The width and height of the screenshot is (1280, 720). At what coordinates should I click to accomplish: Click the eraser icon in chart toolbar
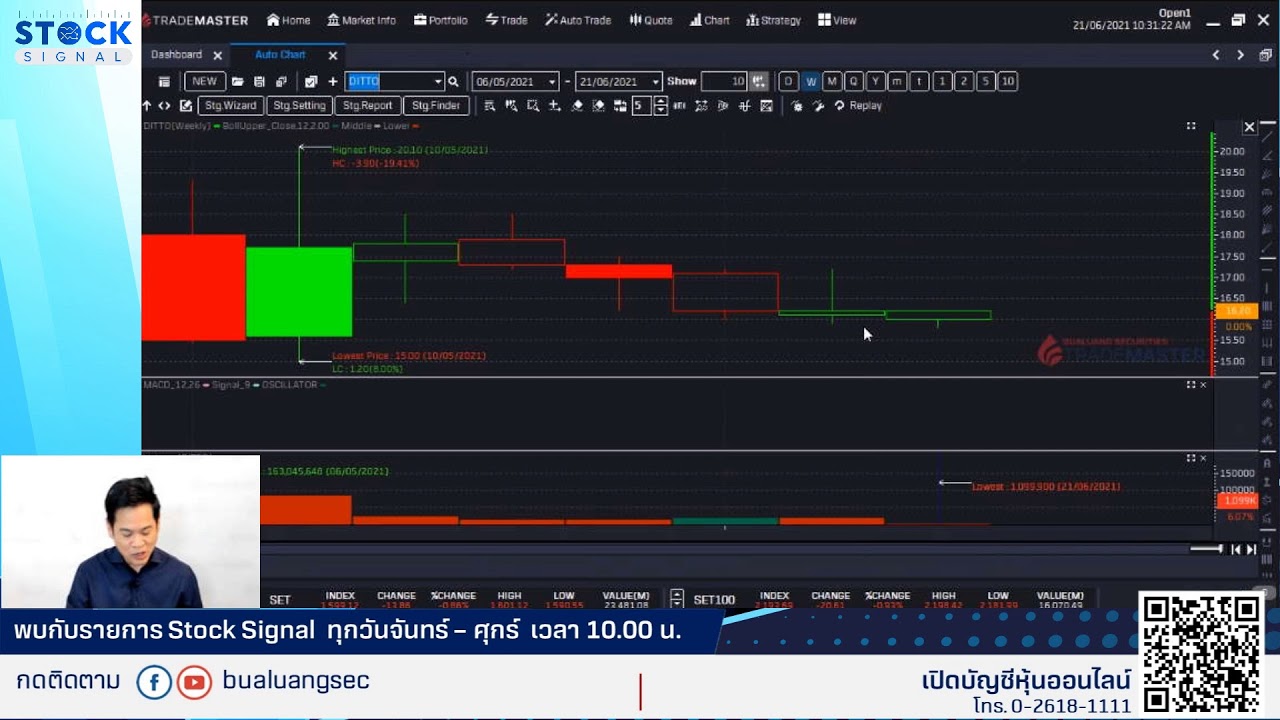(x=577, y=106)
